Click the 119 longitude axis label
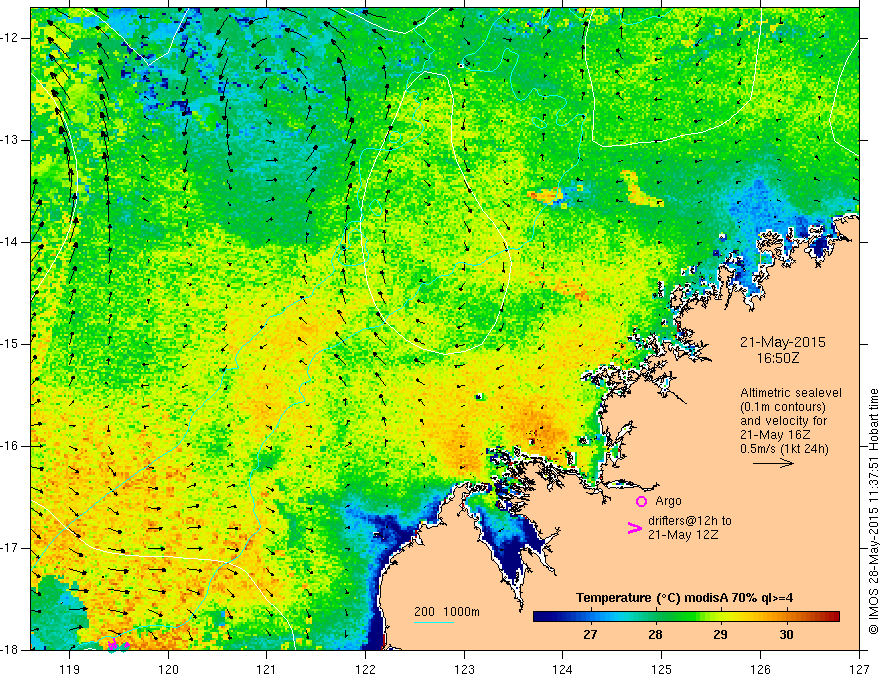The image size is (880, 680). point(70,669)
